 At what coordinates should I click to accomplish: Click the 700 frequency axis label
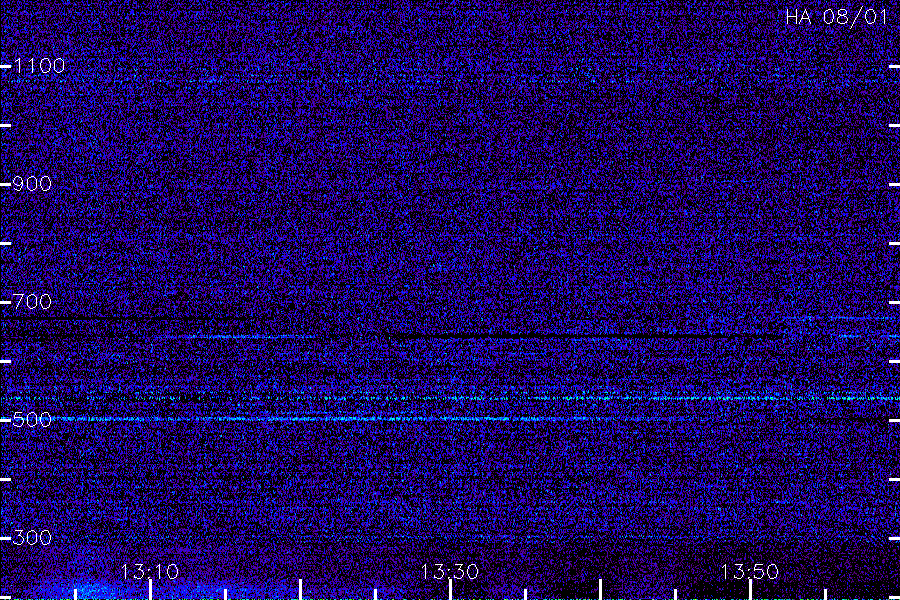click(x=32, y=301)
